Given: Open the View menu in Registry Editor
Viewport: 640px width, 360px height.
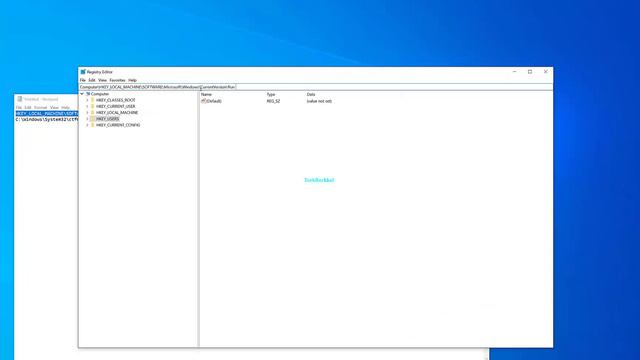Looking at the screenshot, I should coord(102,80).
